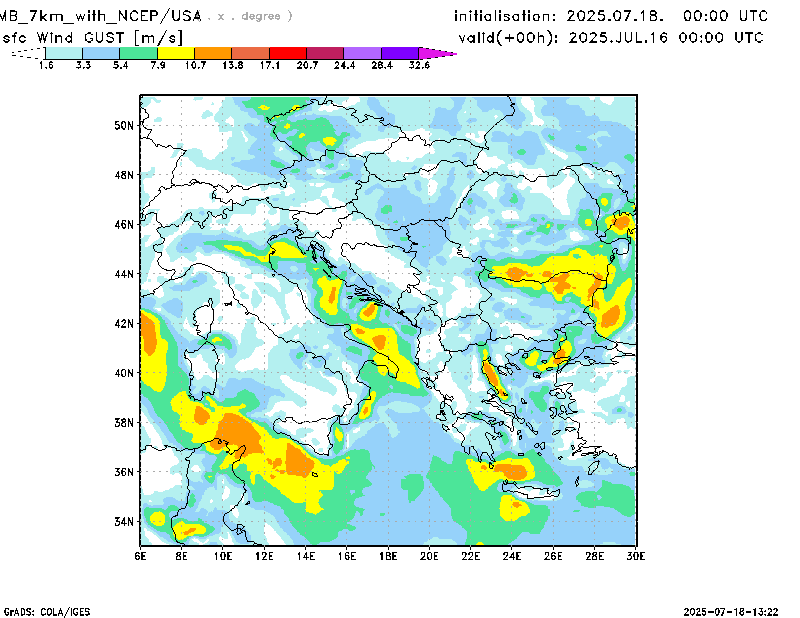800x618 pixels.
Task: Click the 34N latitude label
Action: click(124, 522)
